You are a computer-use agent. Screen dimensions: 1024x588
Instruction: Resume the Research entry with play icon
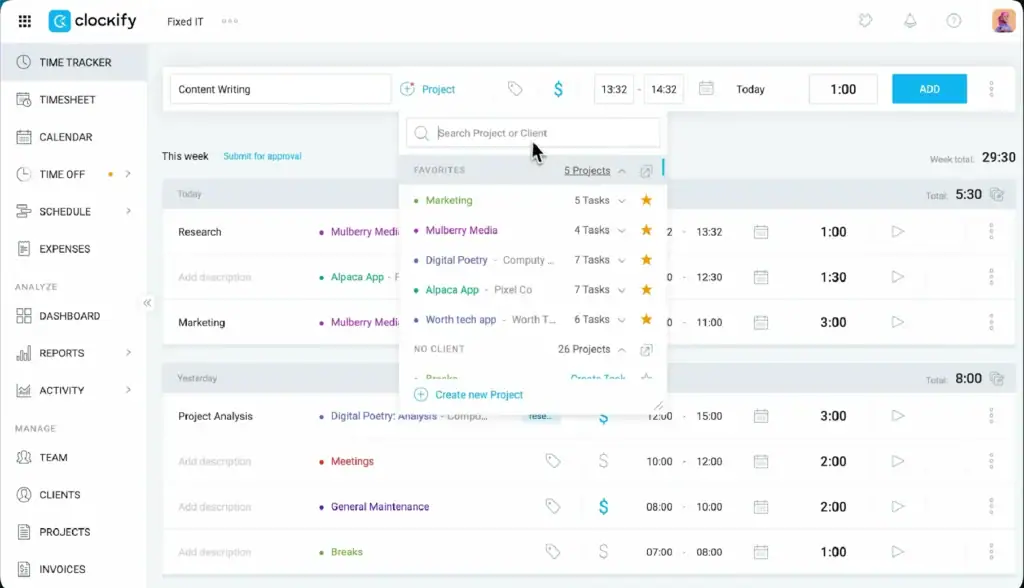click(897, 231)
